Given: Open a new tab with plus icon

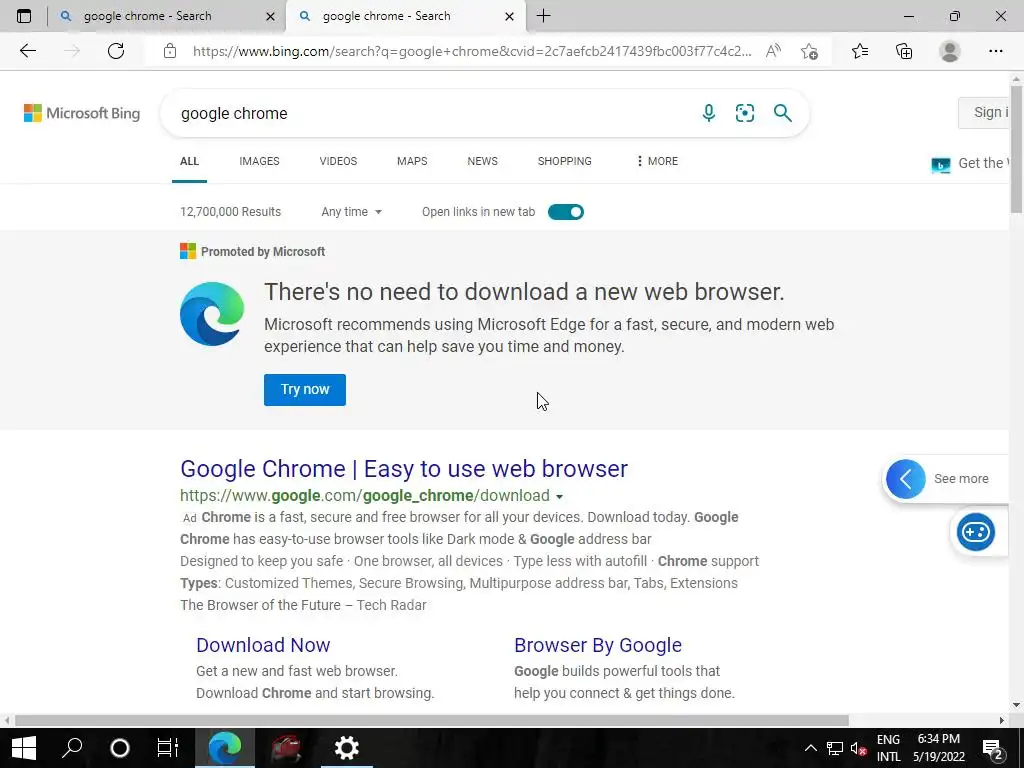Looking at the screenshot, I should tap(543, 16).
